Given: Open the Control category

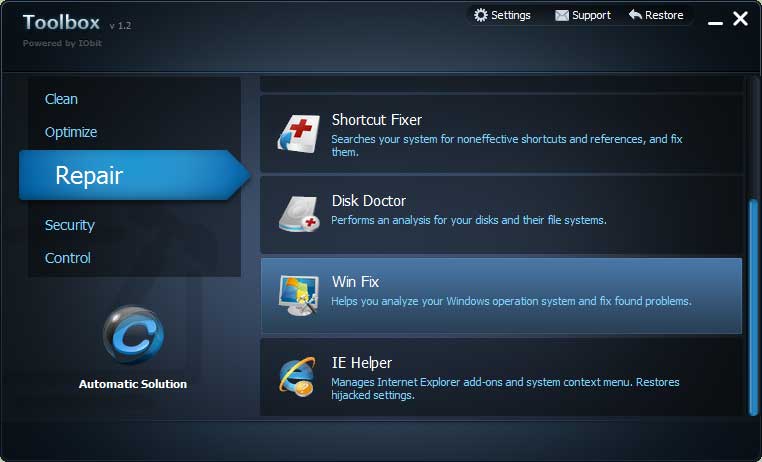Looking at the screenshot, I should click(x=68, y=258).
